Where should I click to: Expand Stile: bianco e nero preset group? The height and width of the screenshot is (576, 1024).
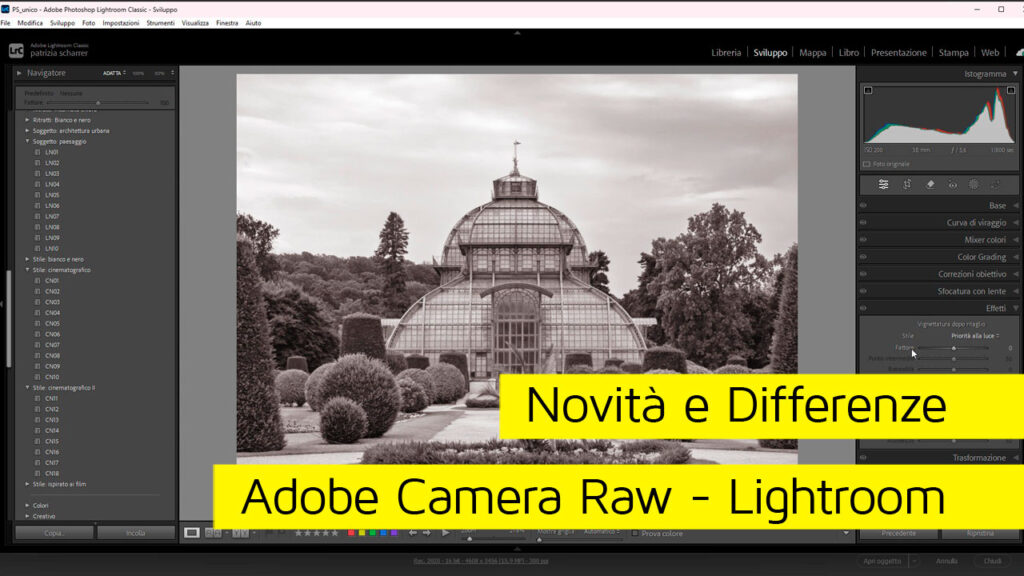(27, 259)
